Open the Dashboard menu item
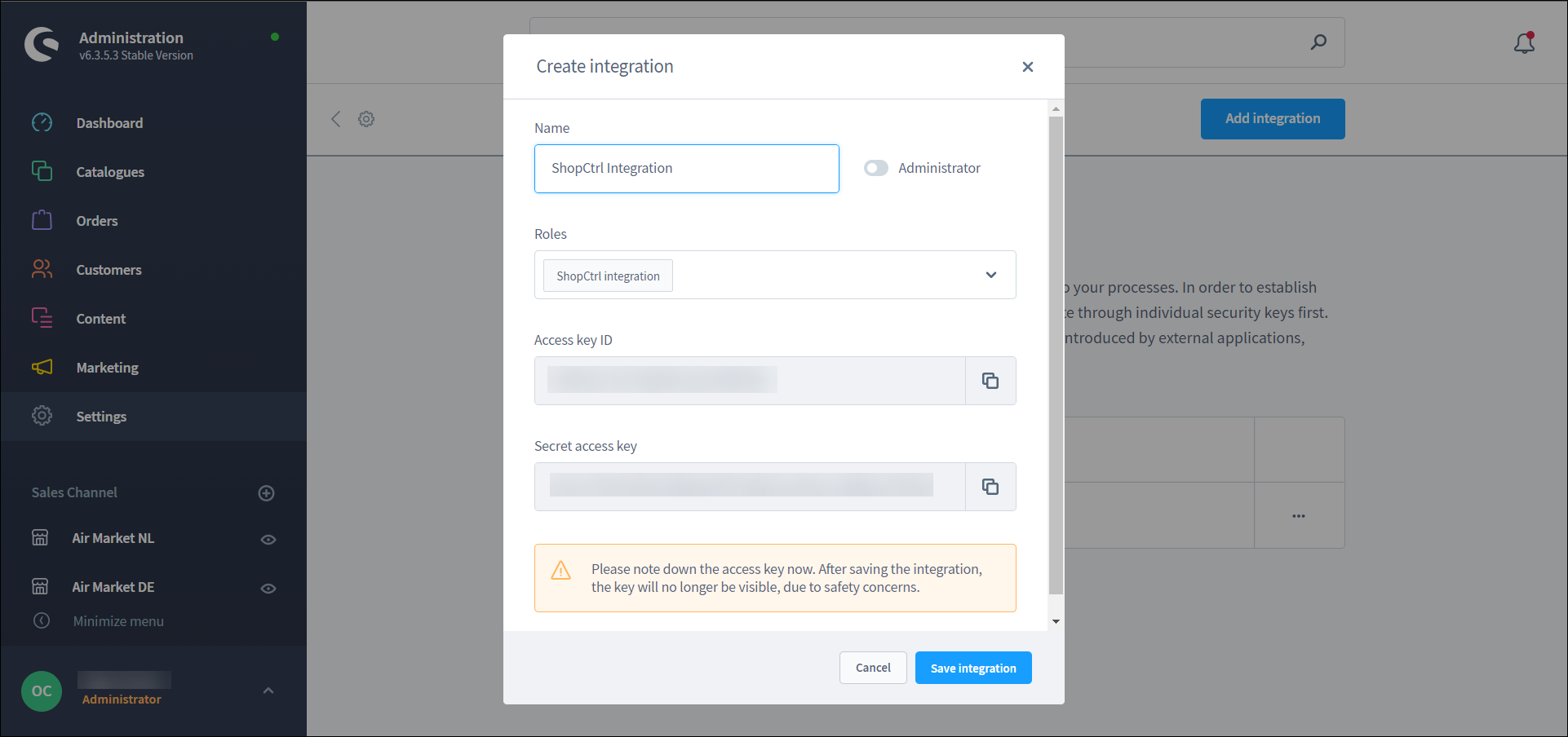1568x737 pixels. click(153, 123)
